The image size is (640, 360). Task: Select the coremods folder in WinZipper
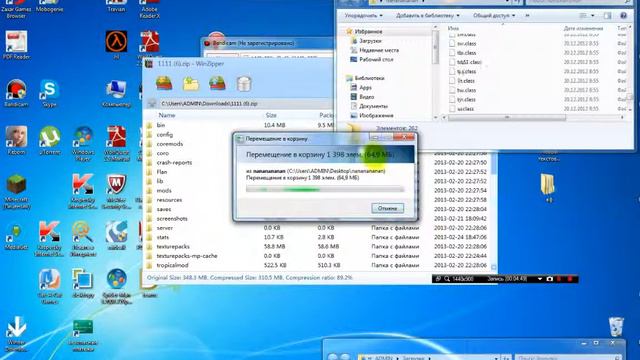(x=169, y=144)
